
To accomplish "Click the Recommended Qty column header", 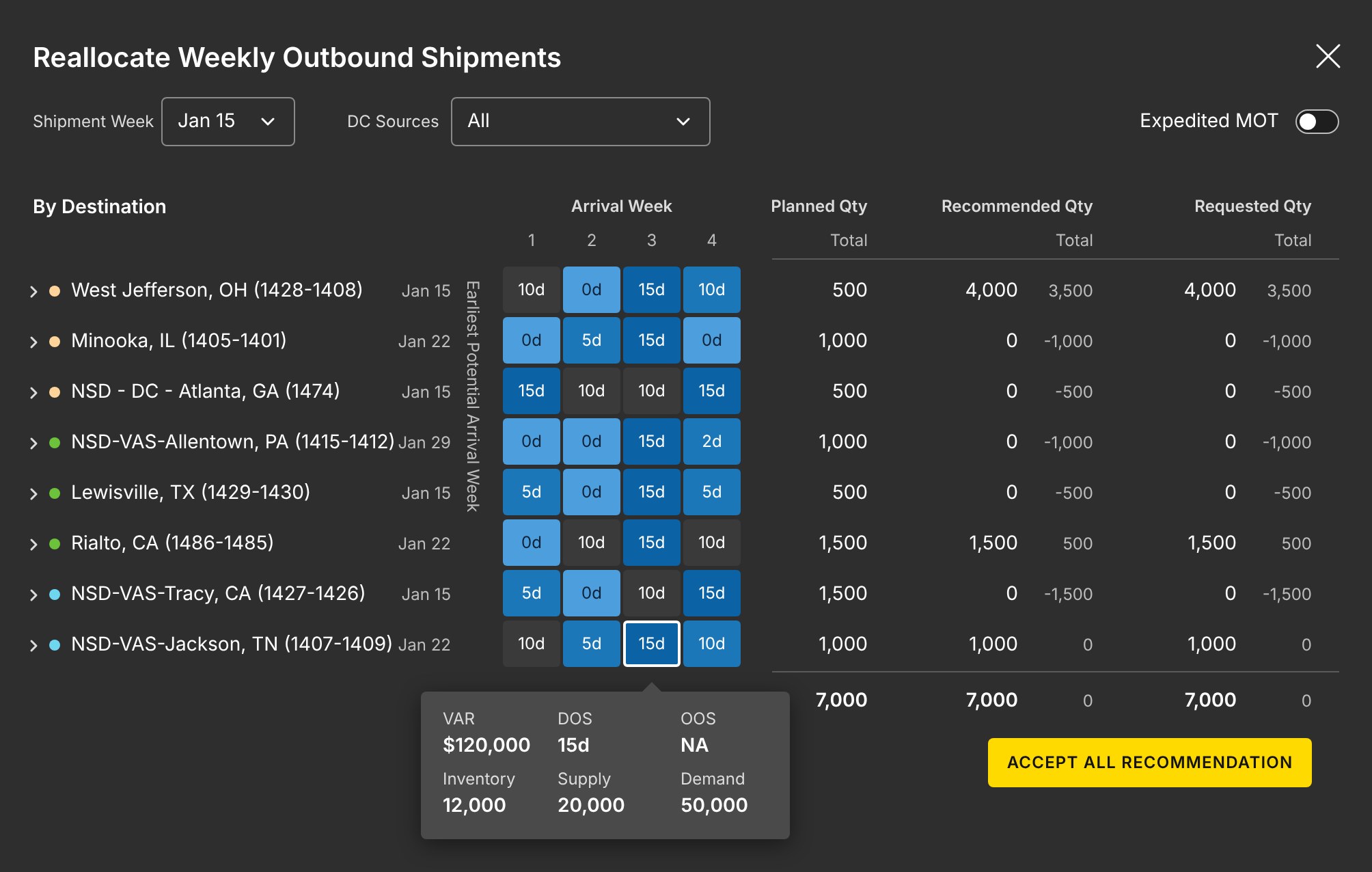I will click(1017, 206).
